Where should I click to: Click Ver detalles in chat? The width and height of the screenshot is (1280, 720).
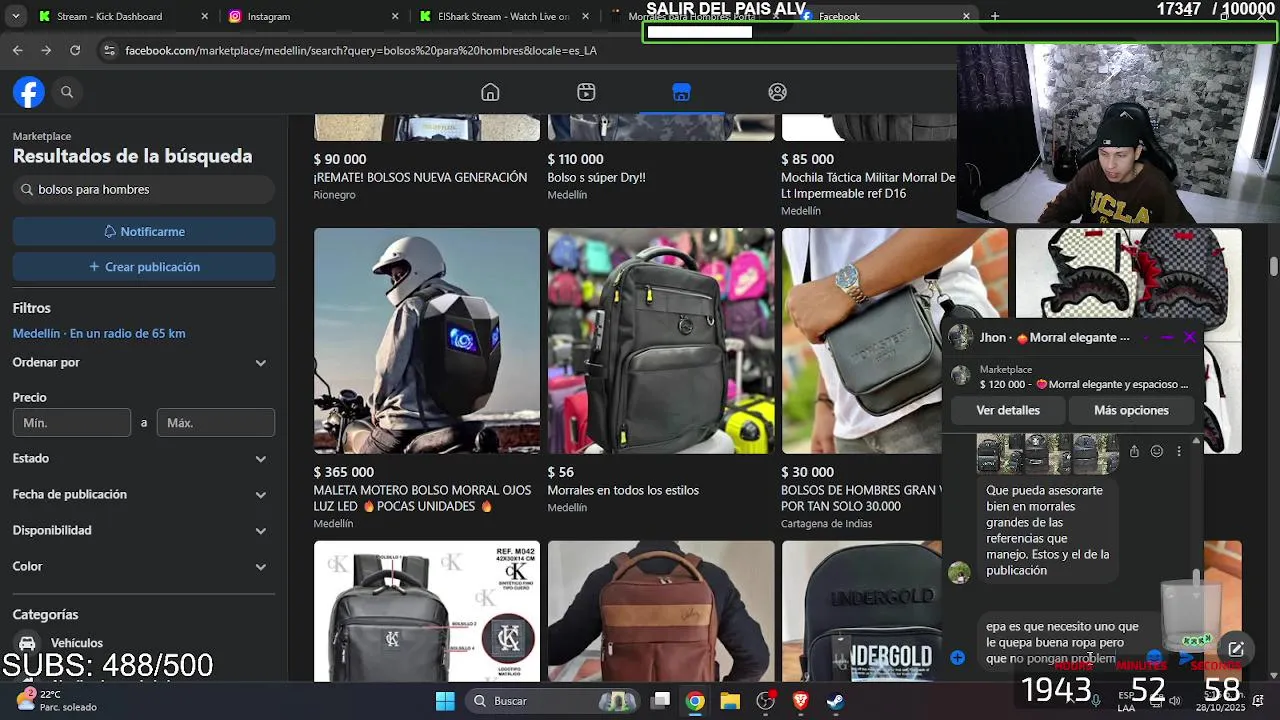point(1008,410)
